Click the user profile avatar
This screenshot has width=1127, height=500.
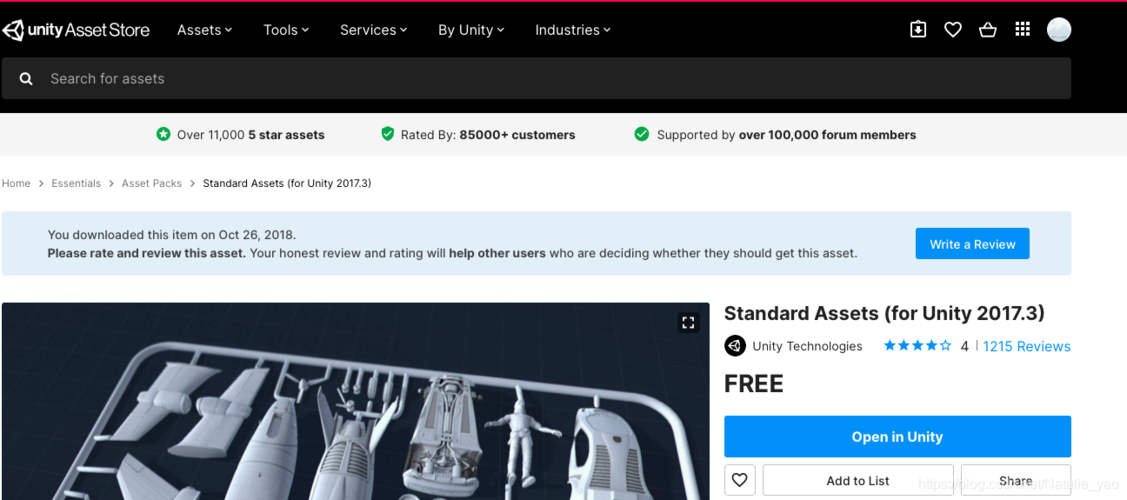[x=1059, y=29]
